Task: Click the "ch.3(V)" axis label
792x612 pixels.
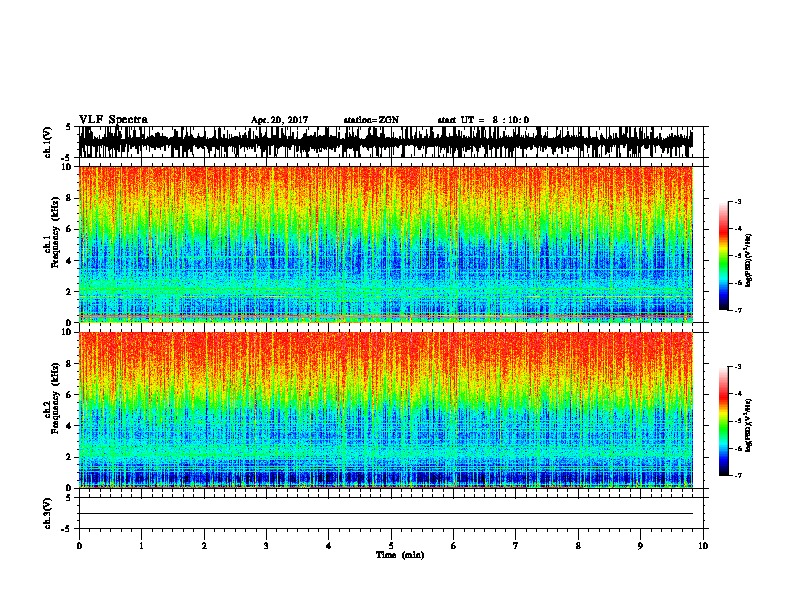Action: pos(48,514)
